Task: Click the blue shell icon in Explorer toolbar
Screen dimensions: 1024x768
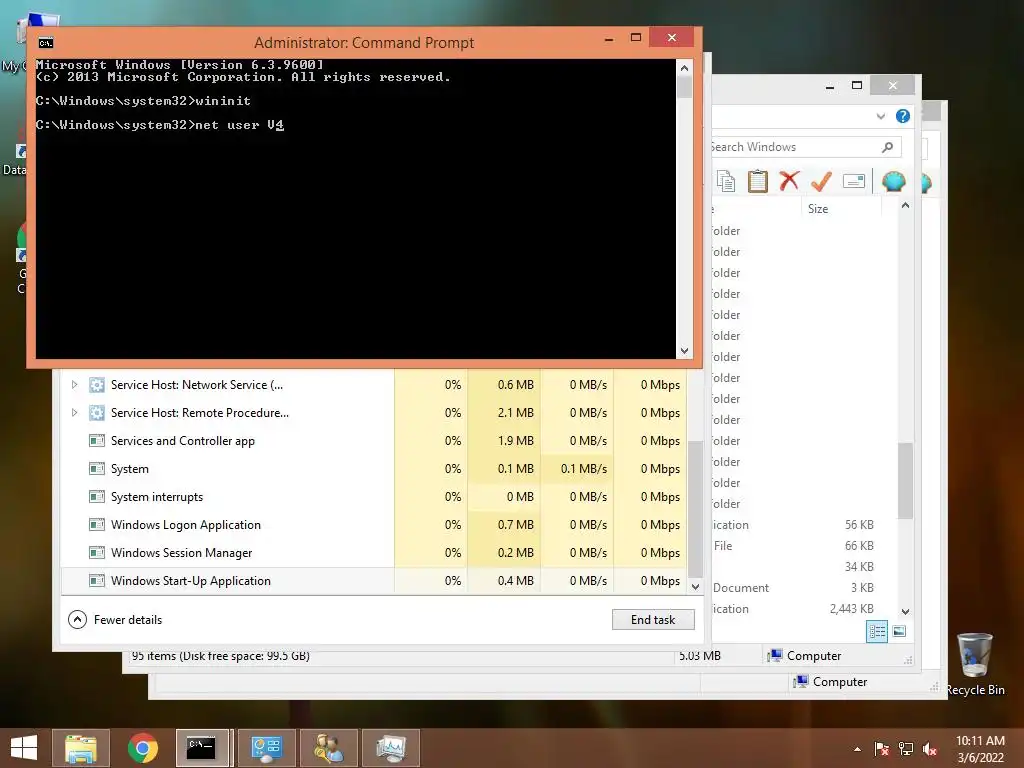Action: pyautogui.click(x=893, y=181)
